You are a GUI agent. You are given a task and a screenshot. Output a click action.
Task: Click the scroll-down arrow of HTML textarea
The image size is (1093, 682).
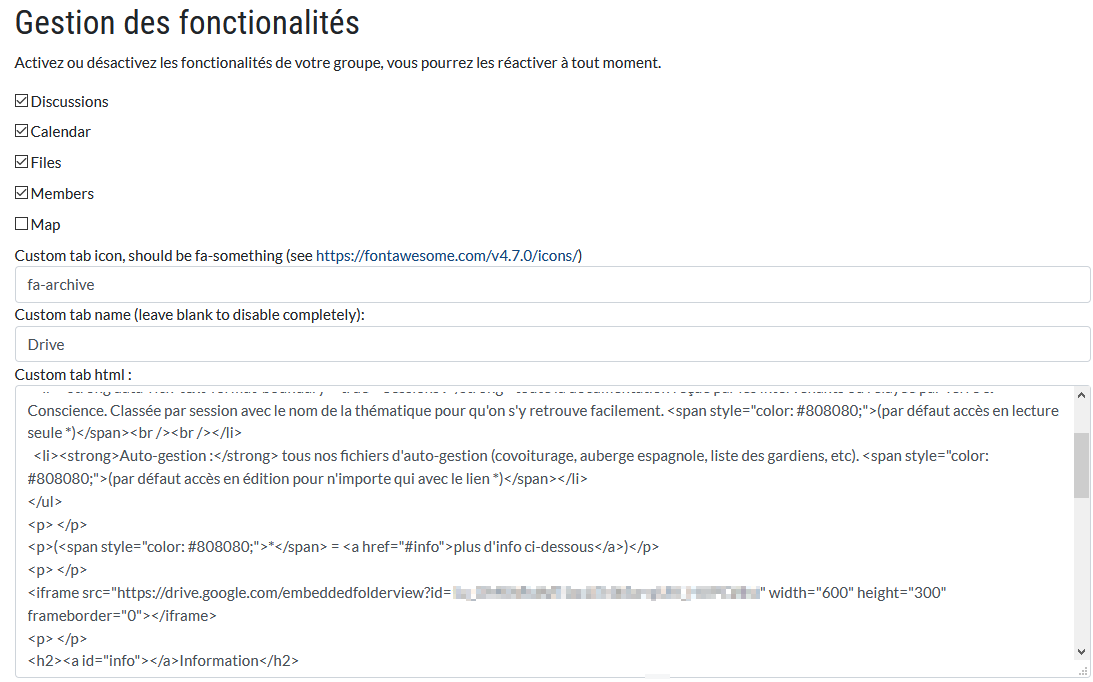(1081, 652)
